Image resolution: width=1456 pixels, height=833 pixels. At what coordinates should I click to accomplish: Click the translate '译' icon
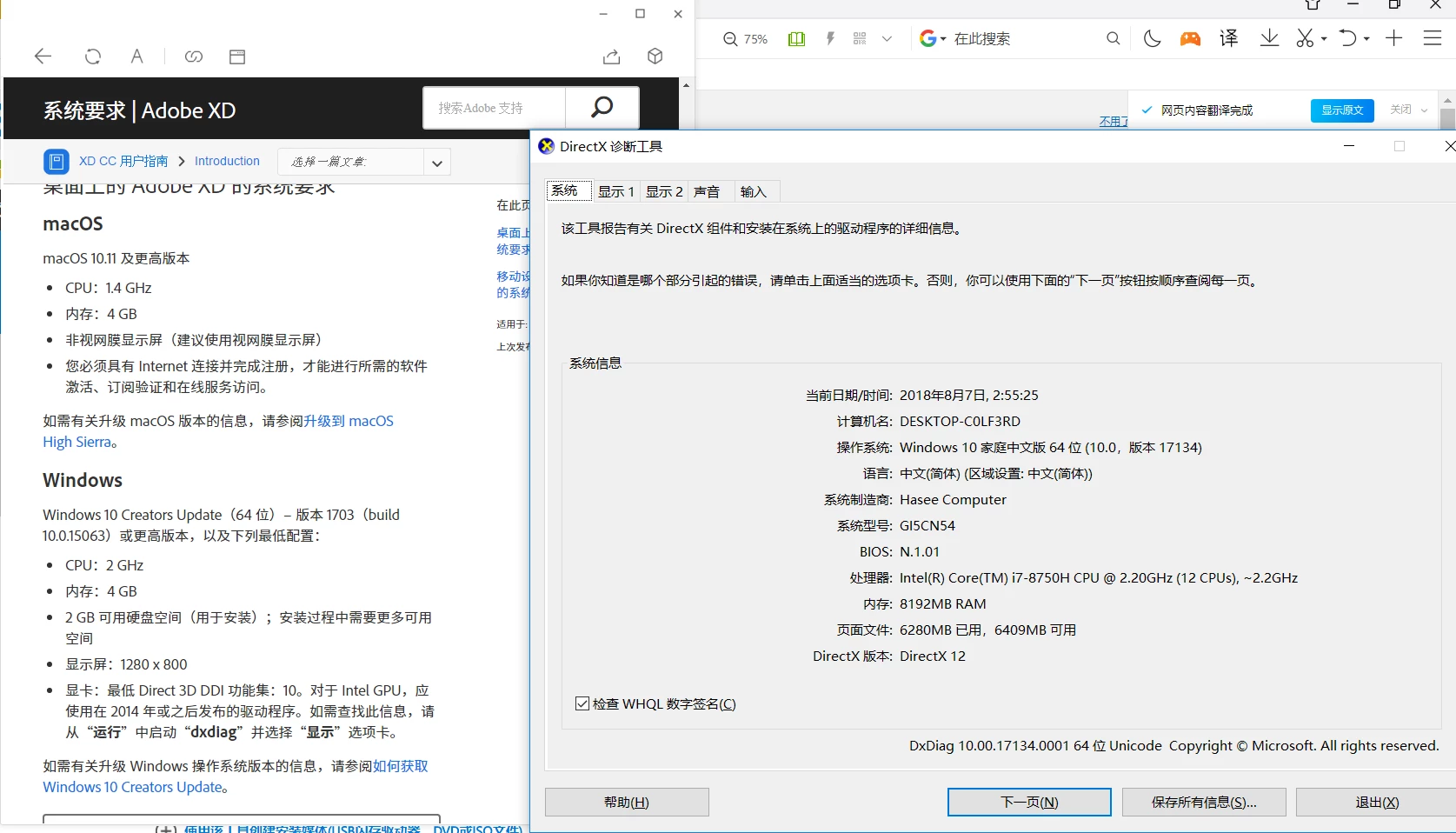click(1228, 38)
